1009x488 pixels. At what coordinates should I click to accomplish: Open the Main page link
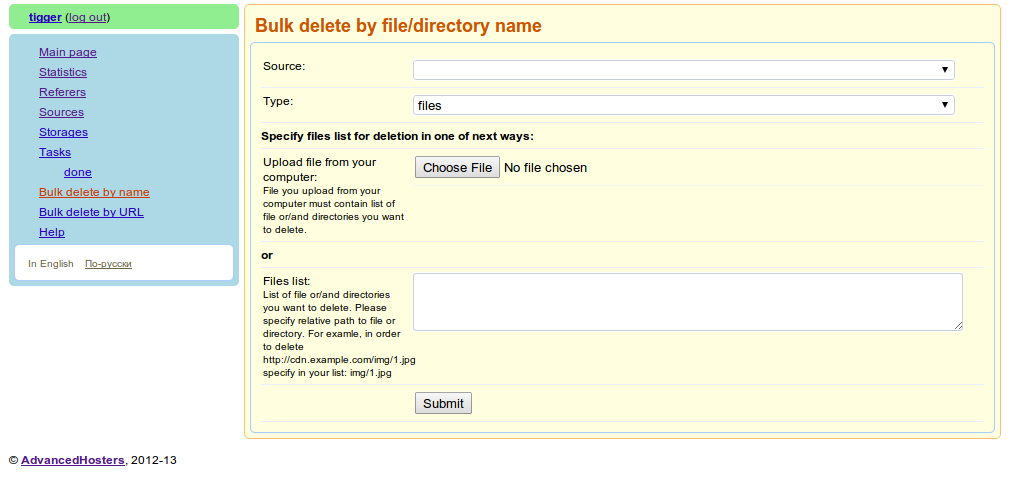(68, 52)
